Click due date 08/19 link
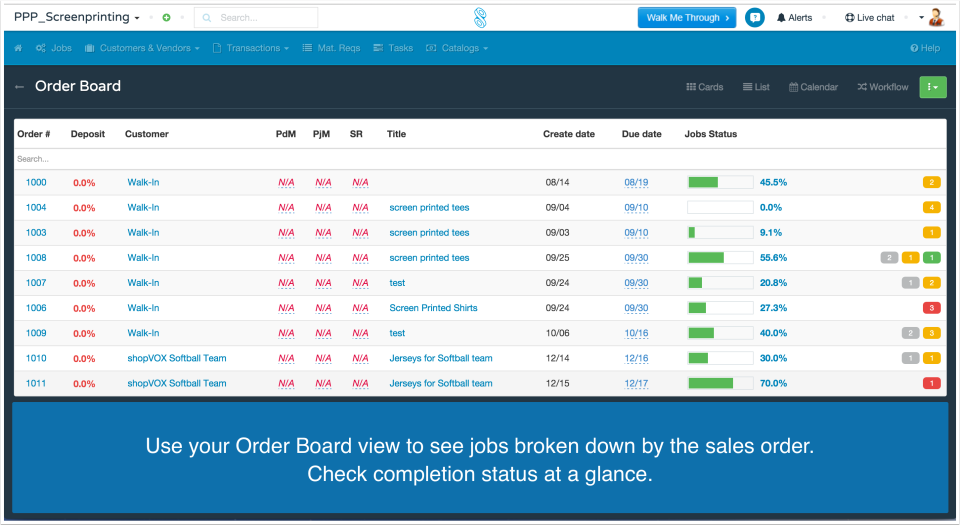The image size is (960, 525). pos(636,182)
